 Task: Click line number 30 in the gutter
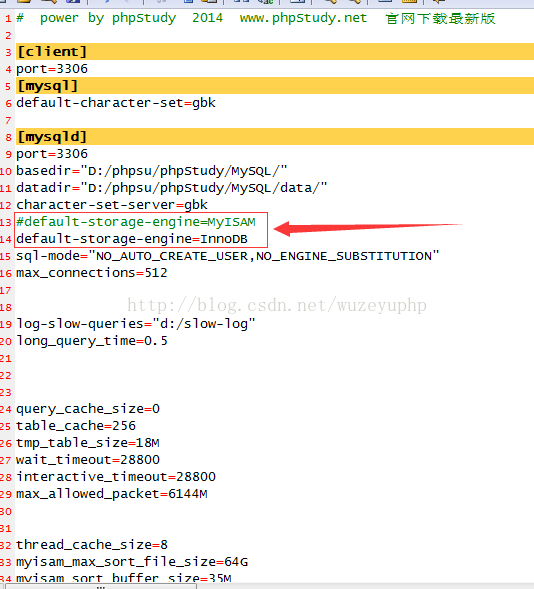pos(6,511)
